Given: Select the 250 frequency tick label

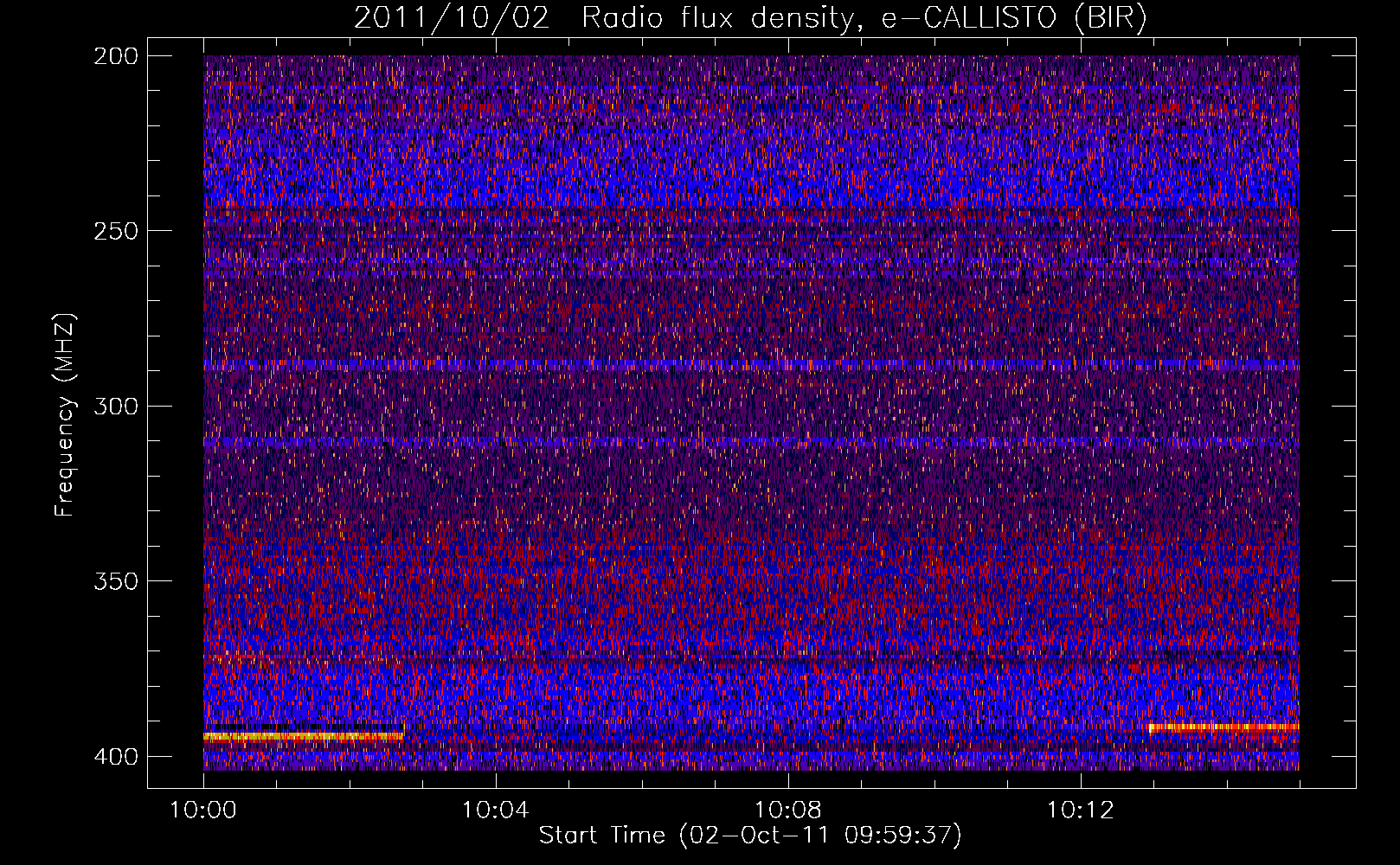Looking at the screenshot, I should [115, 231].
